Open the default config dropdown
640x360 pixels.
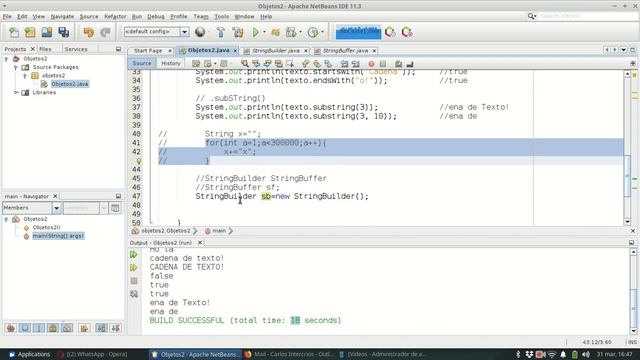(184, 32)
